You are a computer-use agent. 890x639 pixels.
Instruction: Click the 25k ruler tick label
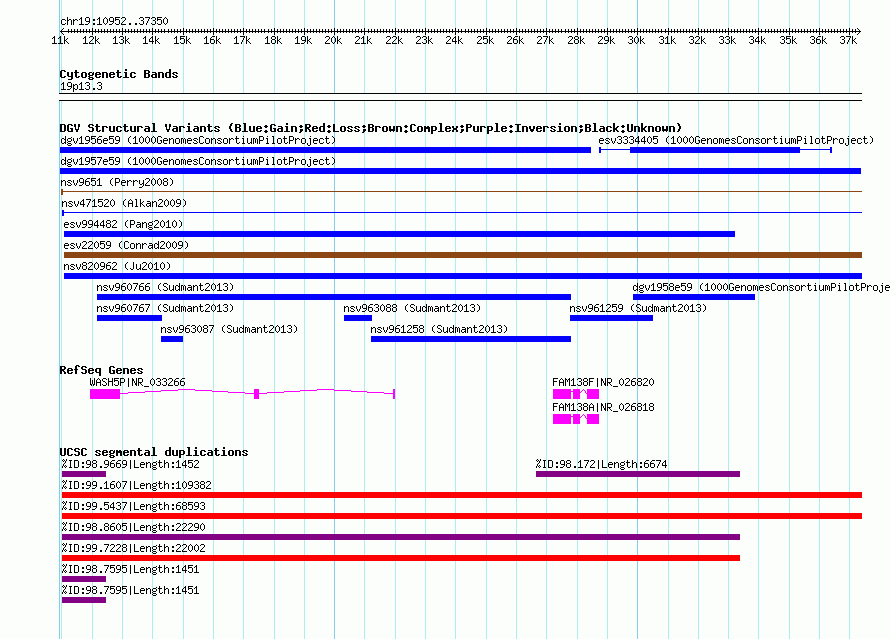coord(485,40)
